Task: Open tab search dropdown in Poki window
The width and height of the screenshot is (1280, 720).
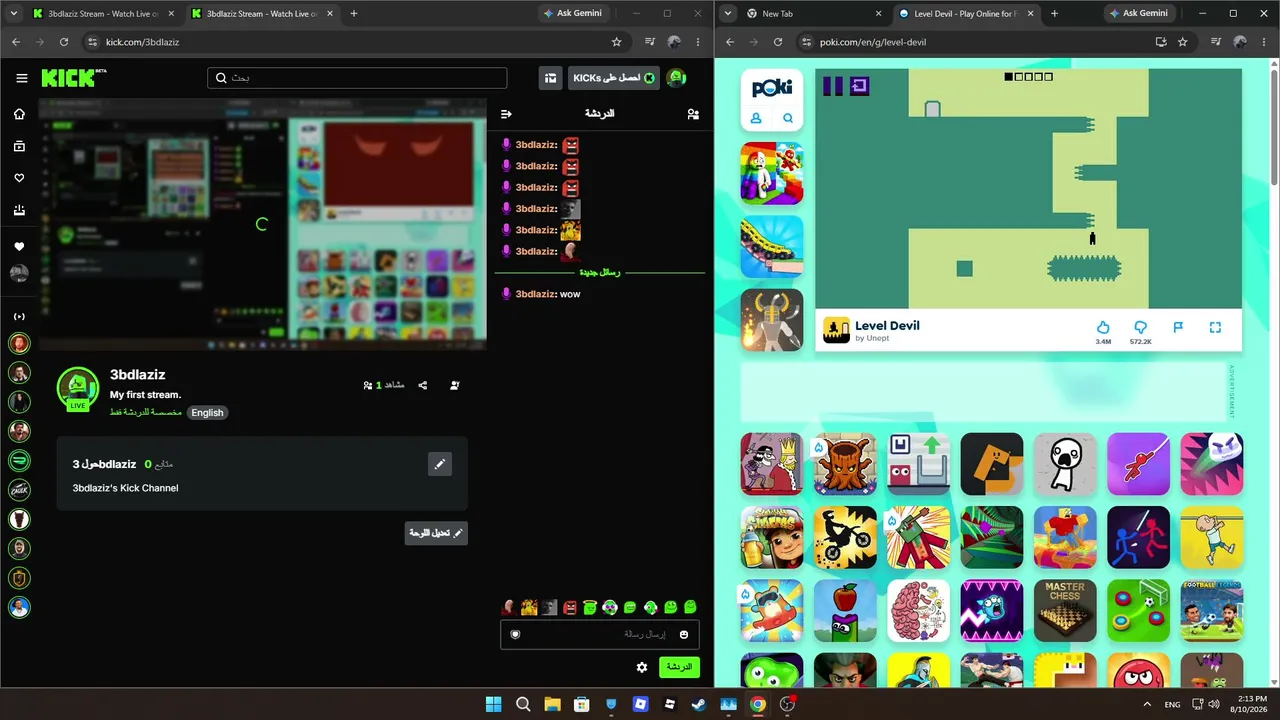Action: [727, 13]
